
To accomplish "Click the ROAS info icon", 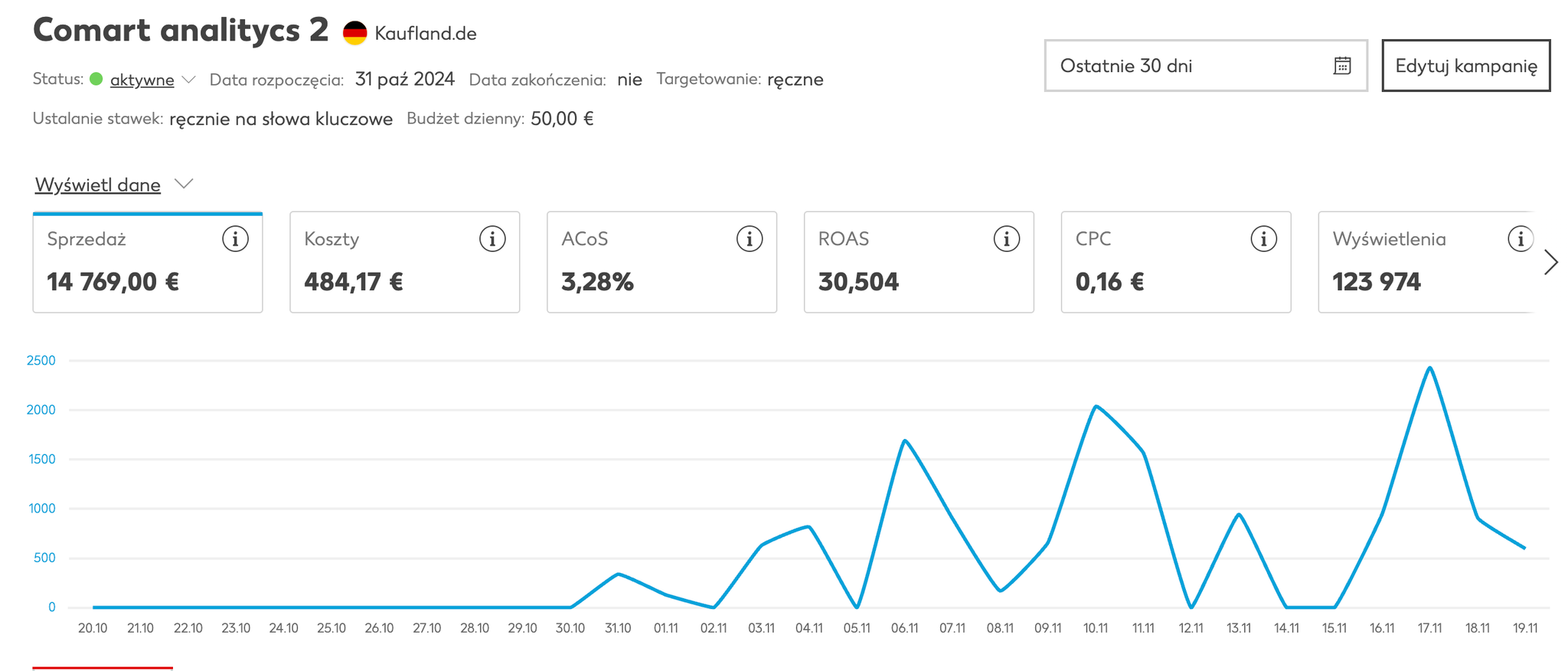I will pos(1007,239).
